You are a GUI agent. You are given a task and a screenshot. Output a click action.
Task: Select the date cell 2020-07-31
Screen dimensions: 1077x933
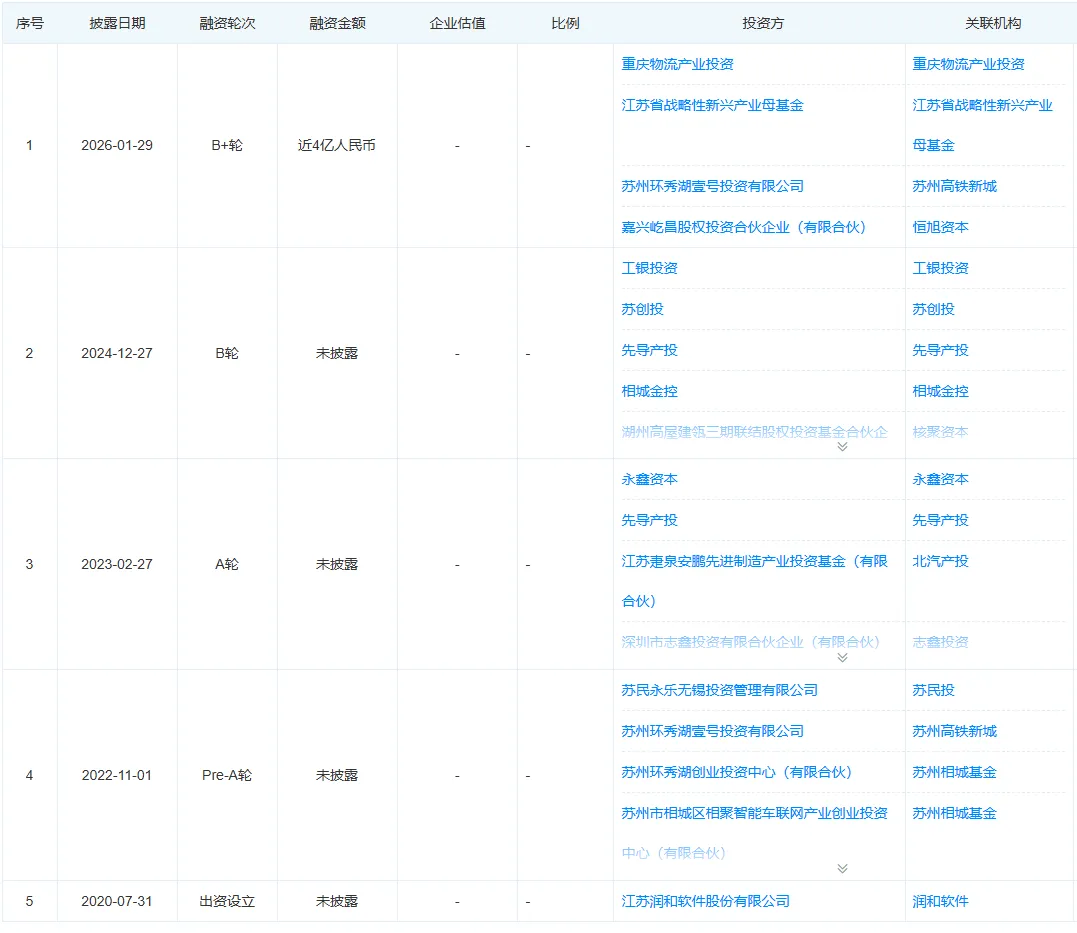click(x=117, y=901)
